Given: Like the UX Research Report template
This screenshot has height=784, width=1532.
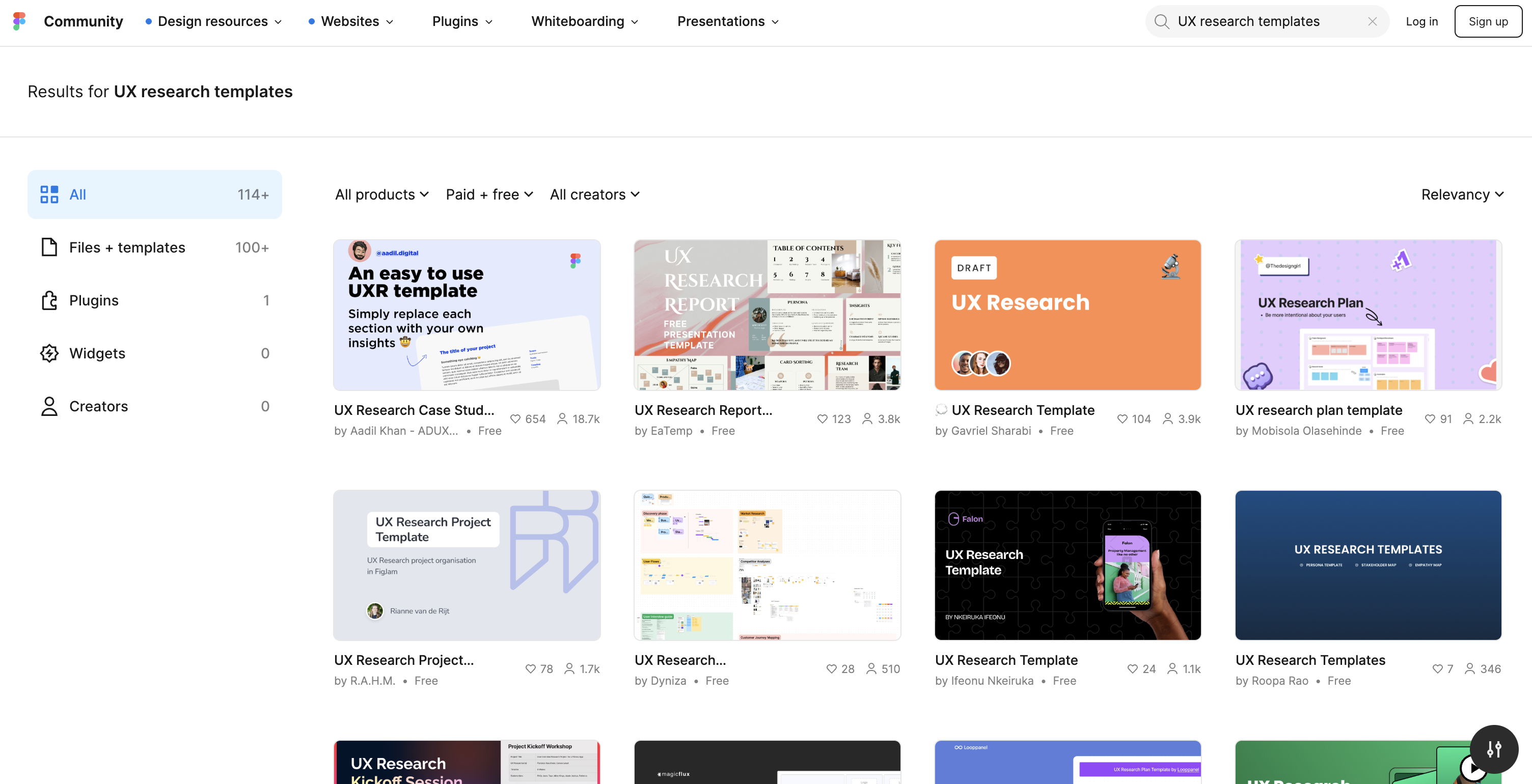Looking at the screenshot, I should click(x=823, y=418).
